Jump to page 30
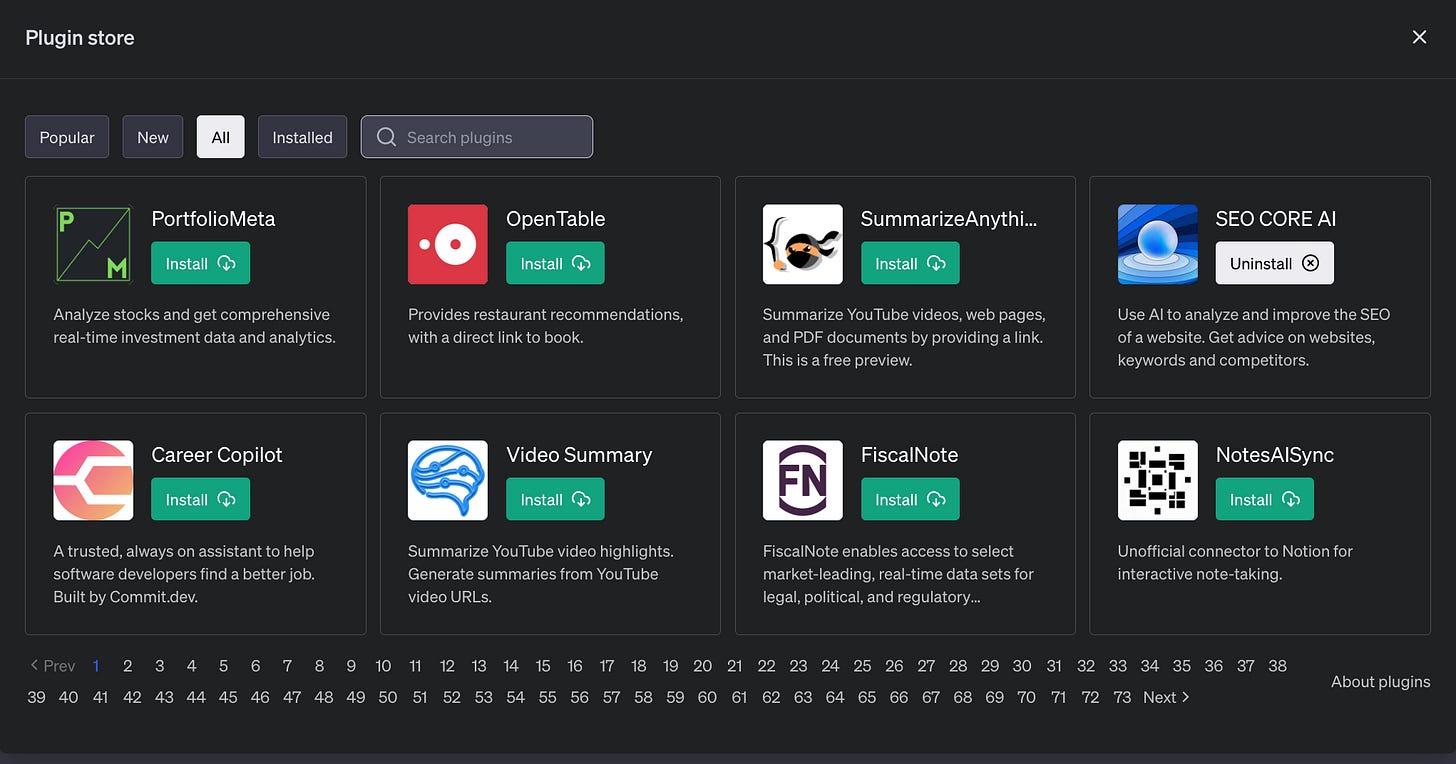 [1022, 666]
